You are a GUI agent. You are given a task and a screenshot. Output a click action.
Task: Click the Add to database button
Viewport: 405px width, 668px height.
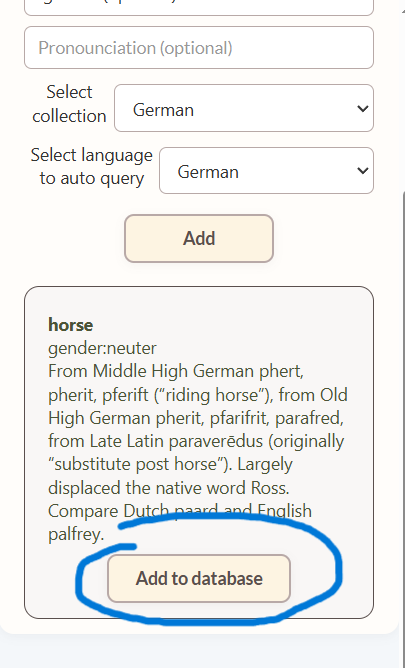point(199,579)
